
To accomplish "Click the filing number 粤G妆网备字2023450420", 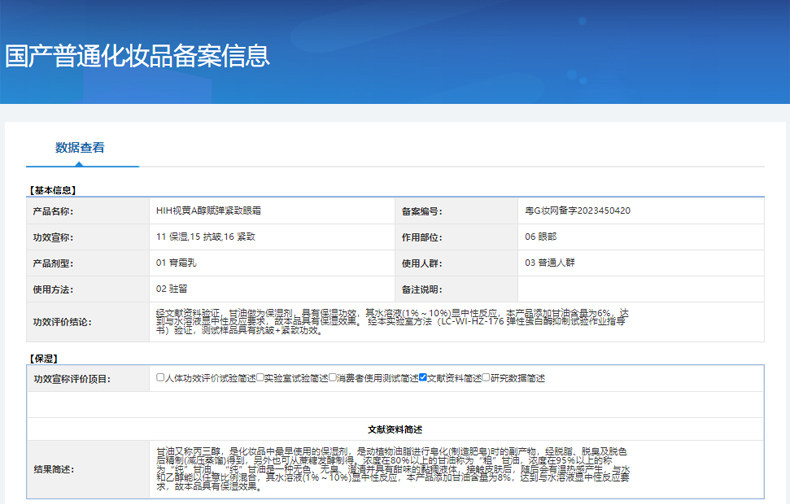I will 577,211.
